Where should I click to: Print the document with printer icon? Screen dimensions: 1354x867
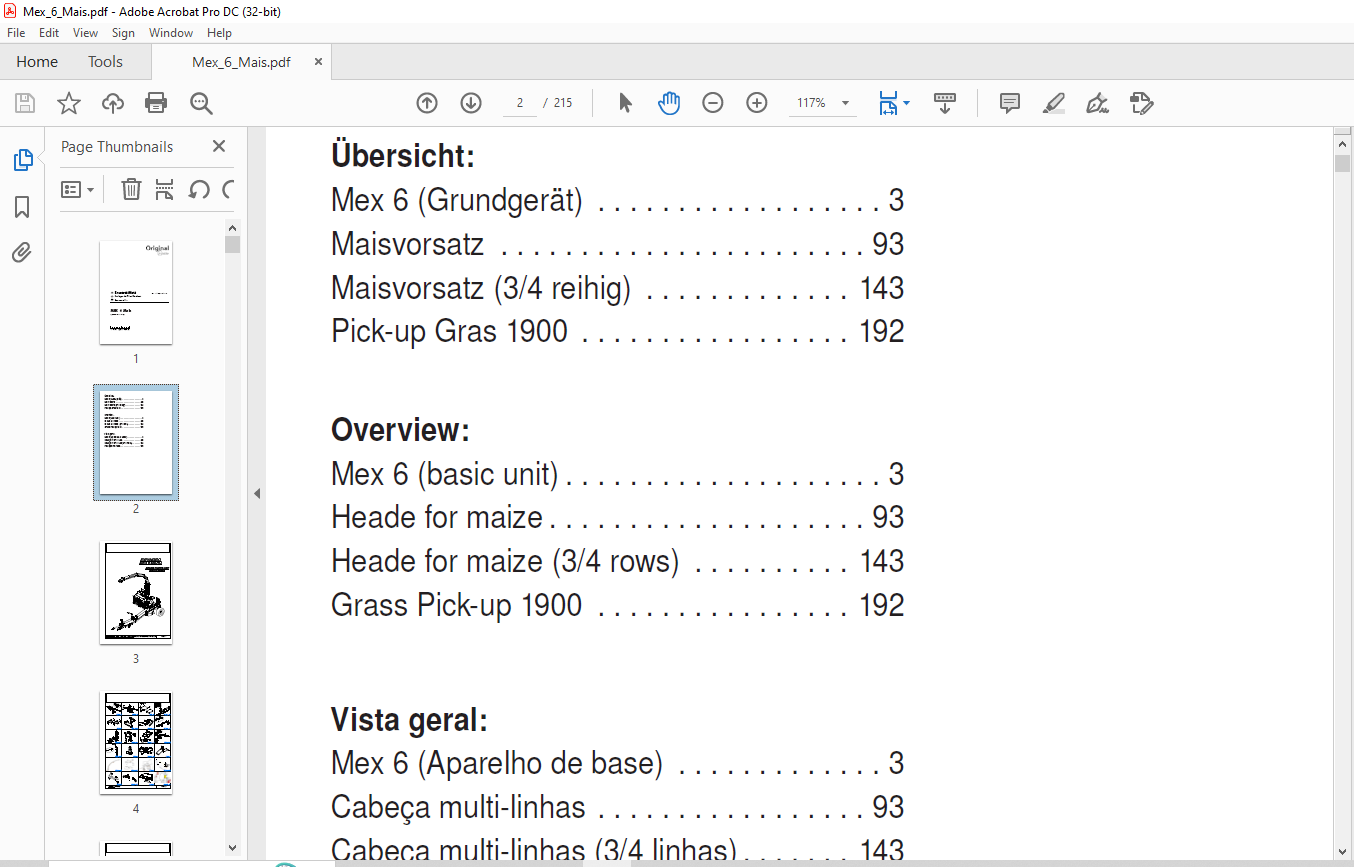point(156,103)
